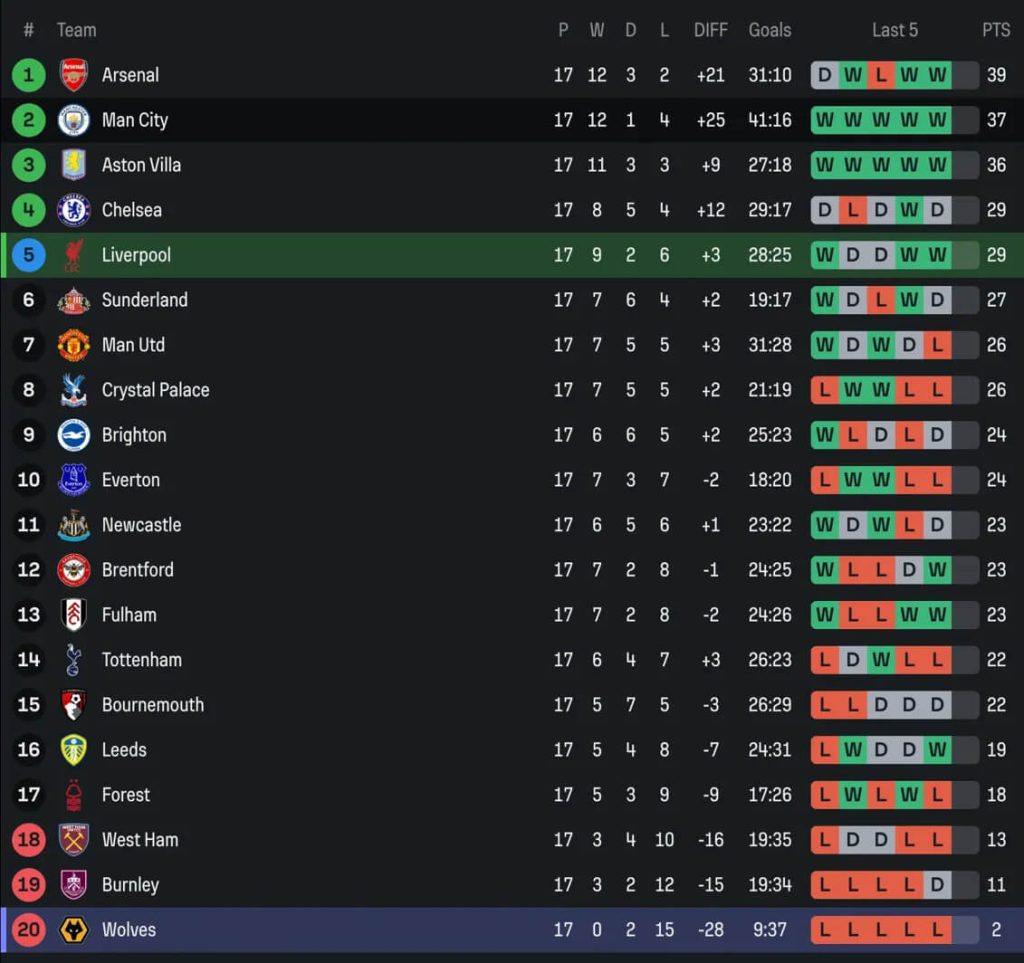Select the Man Utd crest
The height and width of the screenshot is (963, 1024).
click(x=74, y=345)
